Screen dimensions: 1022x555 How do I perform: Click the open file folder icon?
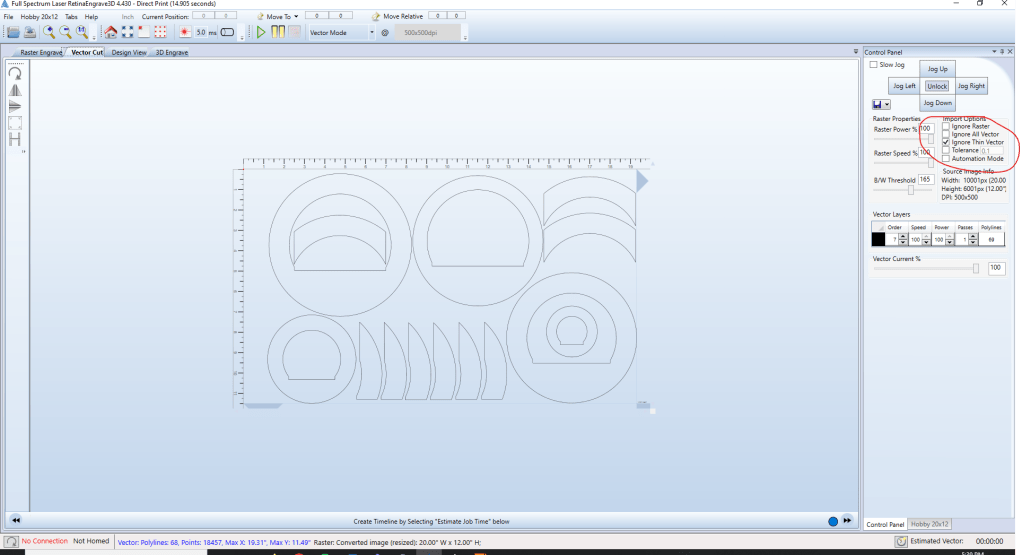click(x=13, y=32)
